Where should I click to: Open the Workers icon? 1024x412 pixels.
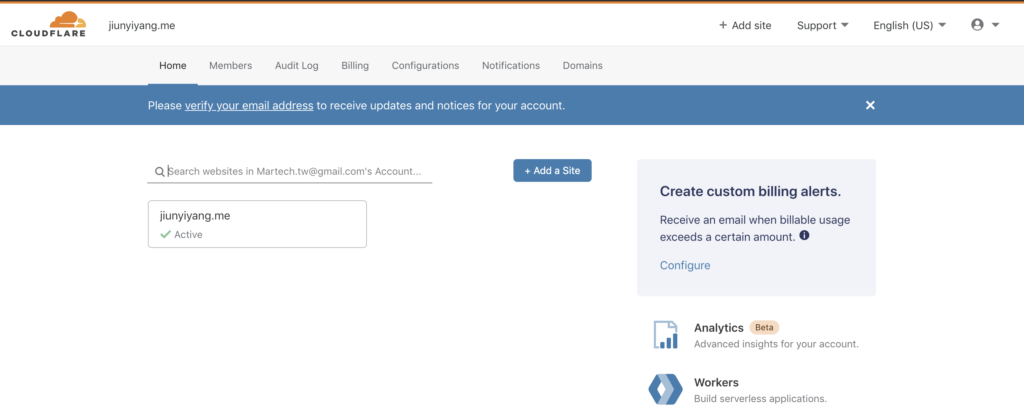tap(665, 389)
